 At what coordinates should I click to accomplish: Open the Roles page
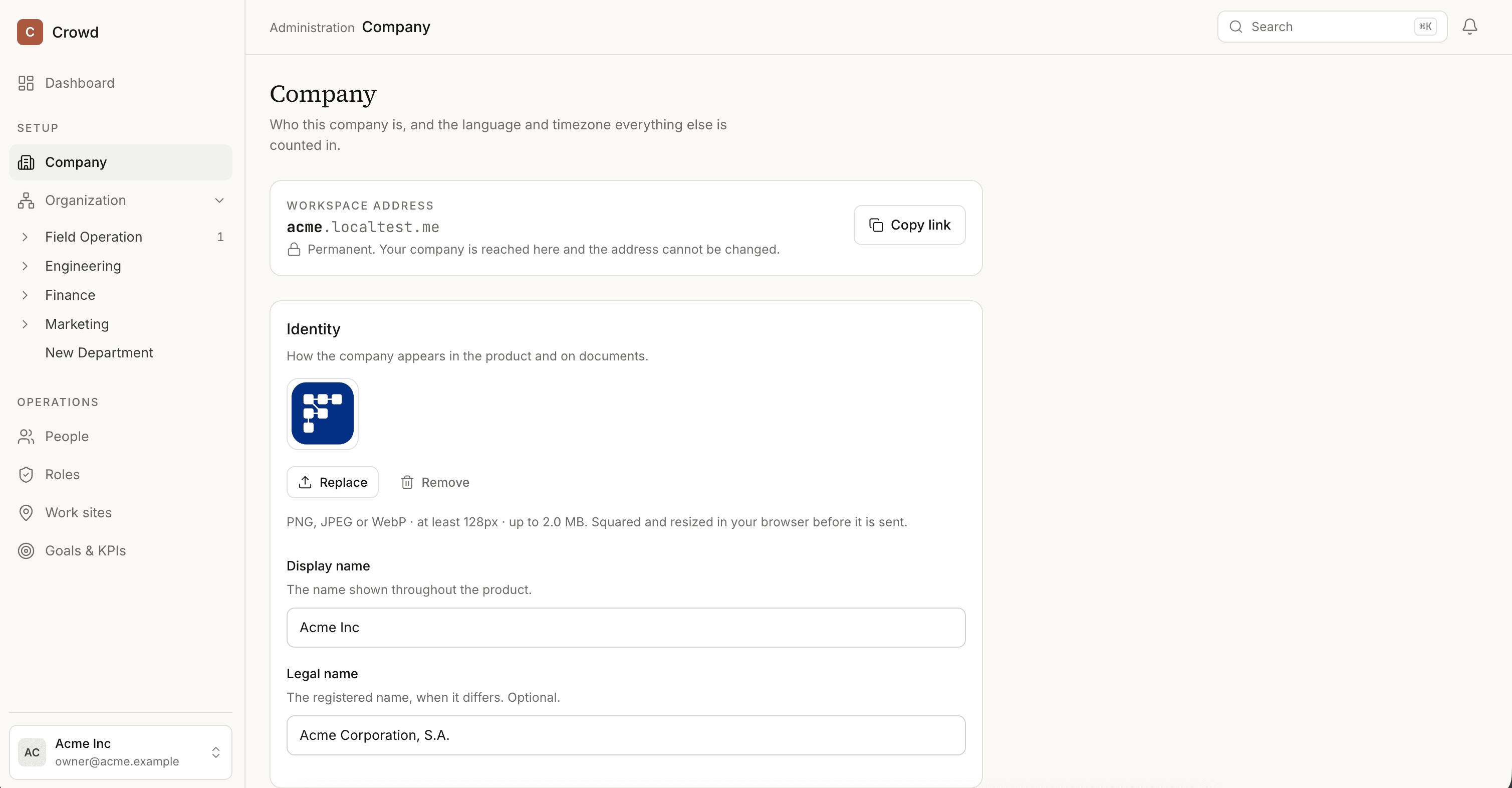tap(121, 474)
